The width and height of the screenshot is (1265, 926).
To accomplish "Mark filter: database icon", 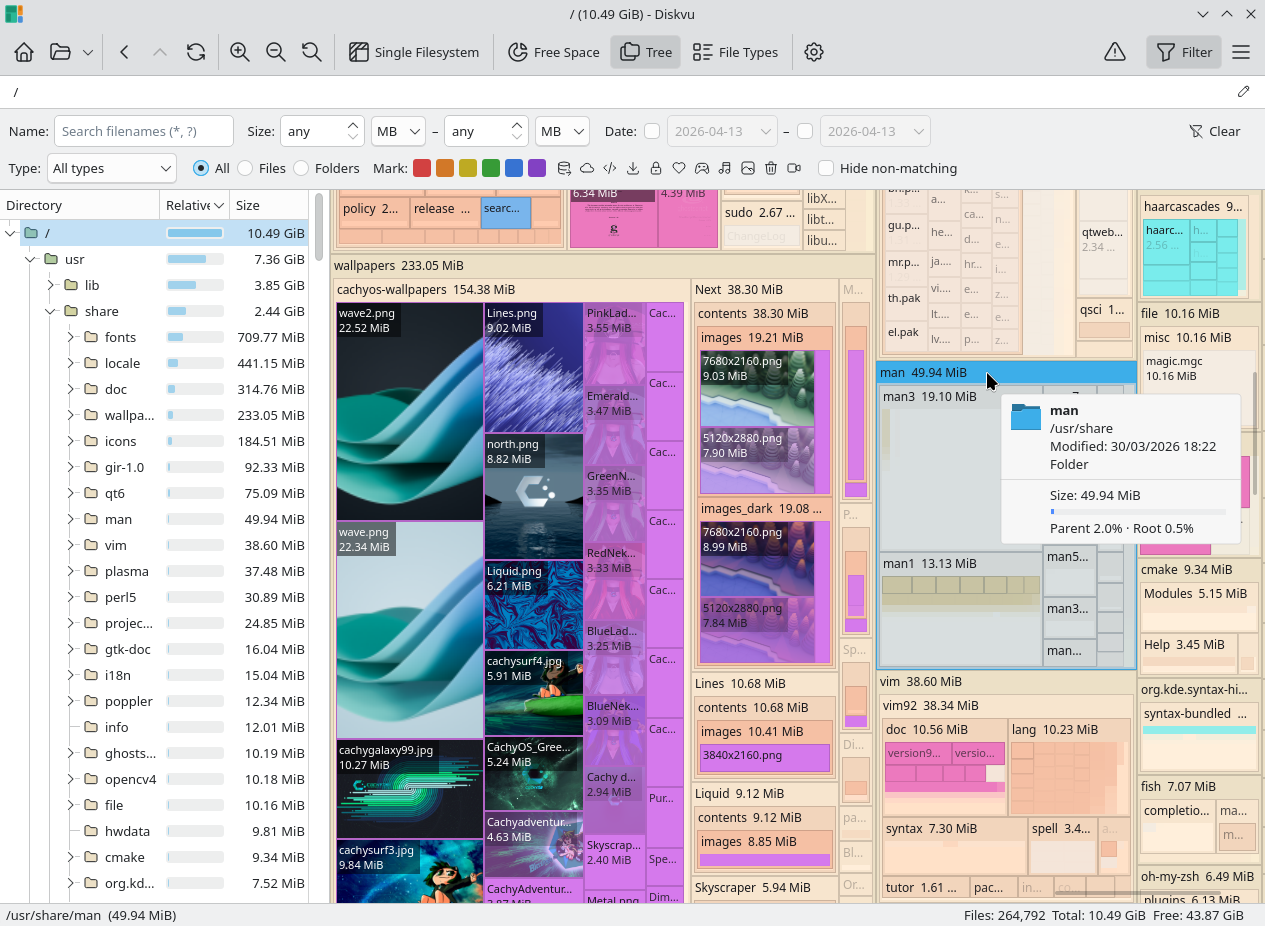I will pos(564,168).
